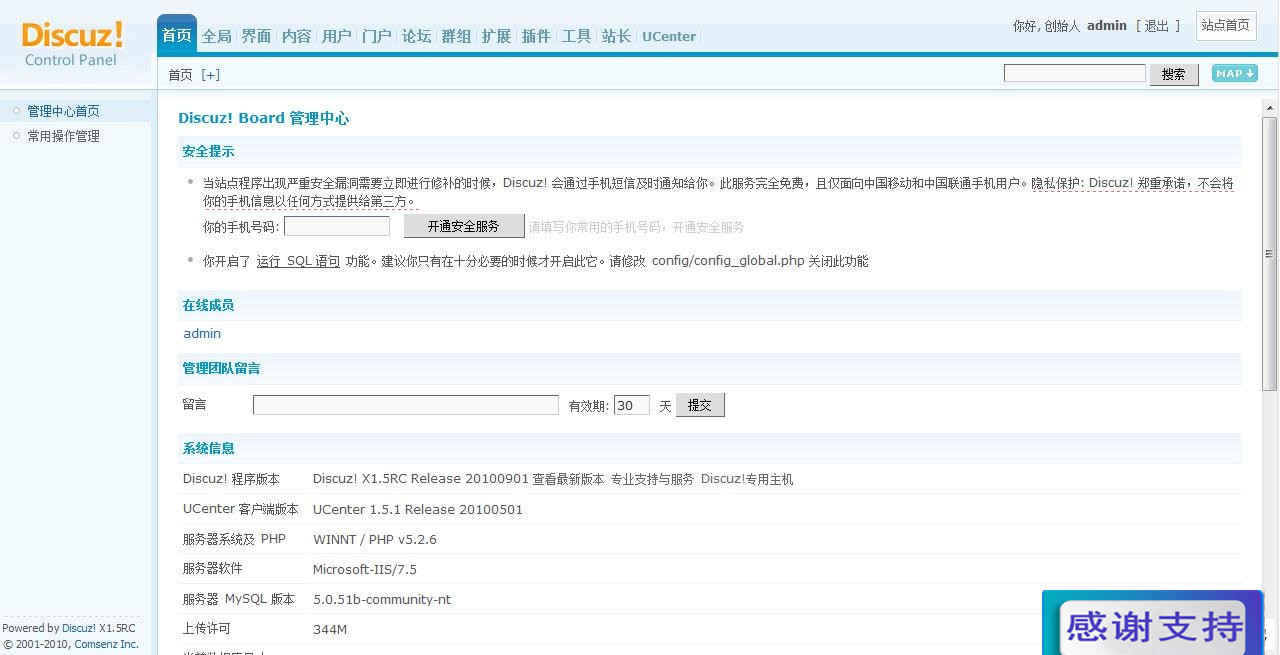Click the UCenter 1.5.1 Release 20100501 text
This screenshot has width=1280, height=655.
[418, 509]
